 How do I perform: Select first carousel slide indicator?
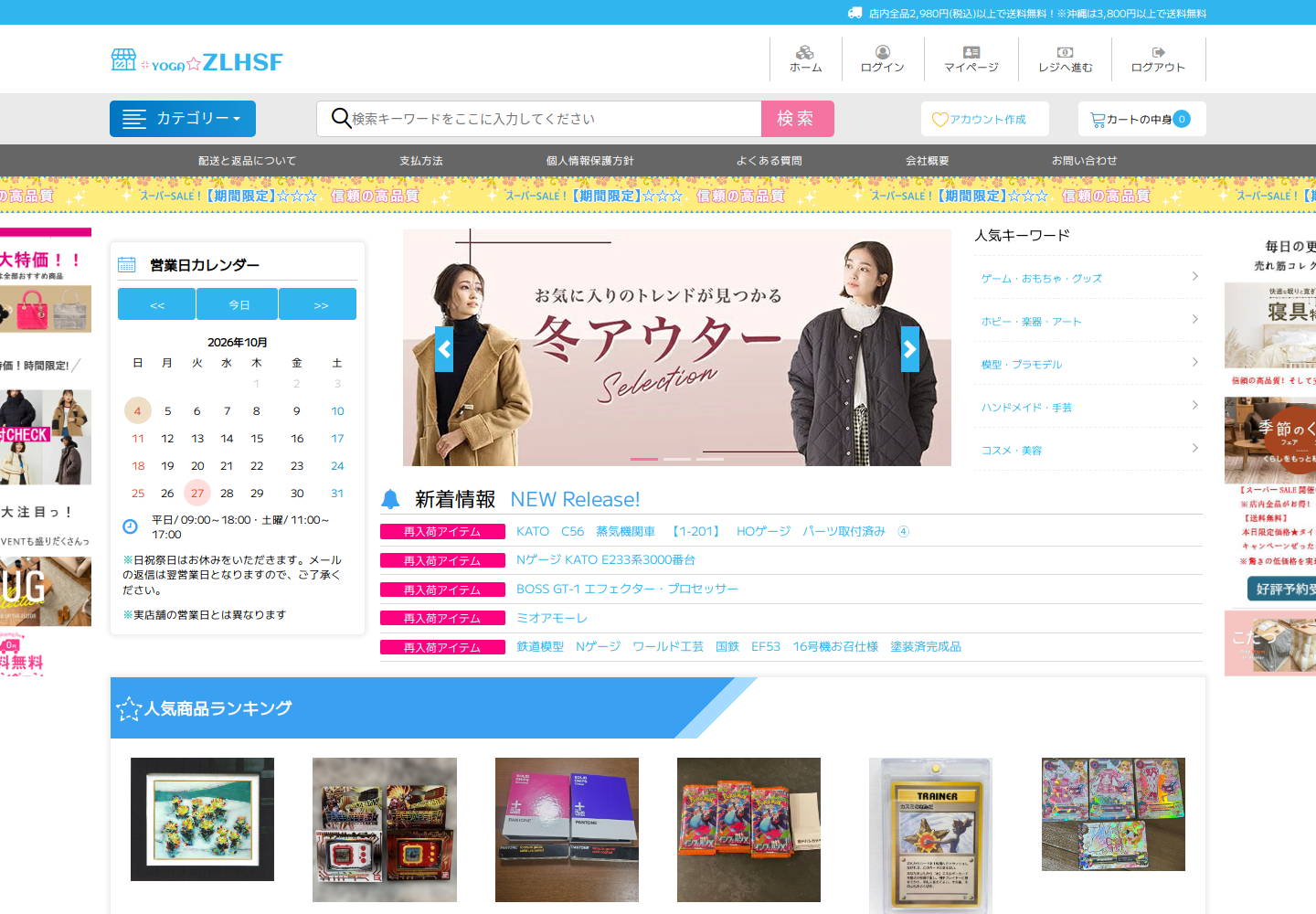(644, 459)
